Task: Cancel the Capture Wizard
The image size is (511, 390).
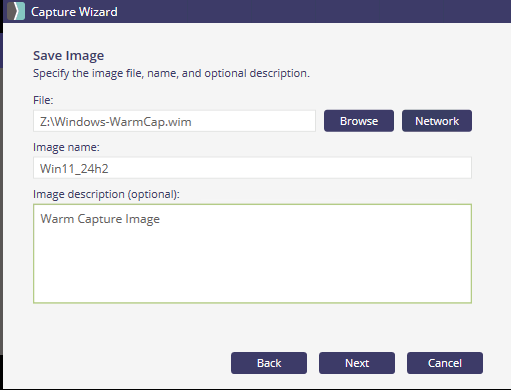Action: coord(445,363)
